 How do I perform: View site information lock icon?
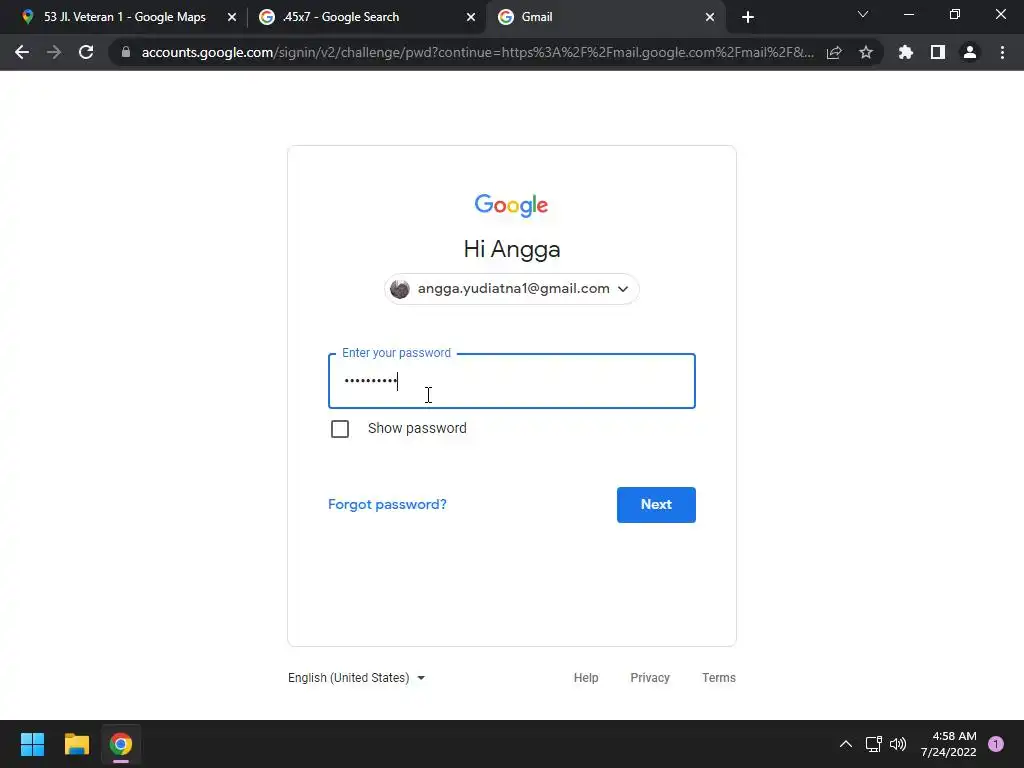click(x=126, y=52)
